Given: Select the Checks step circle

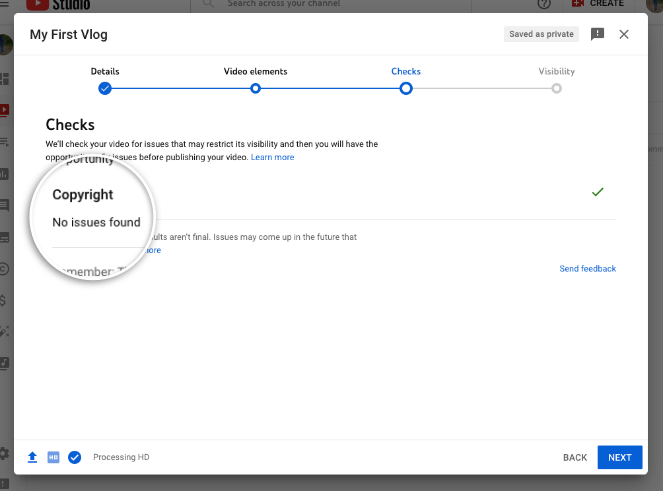Looking at the screenshot, I should click(406, 88).
